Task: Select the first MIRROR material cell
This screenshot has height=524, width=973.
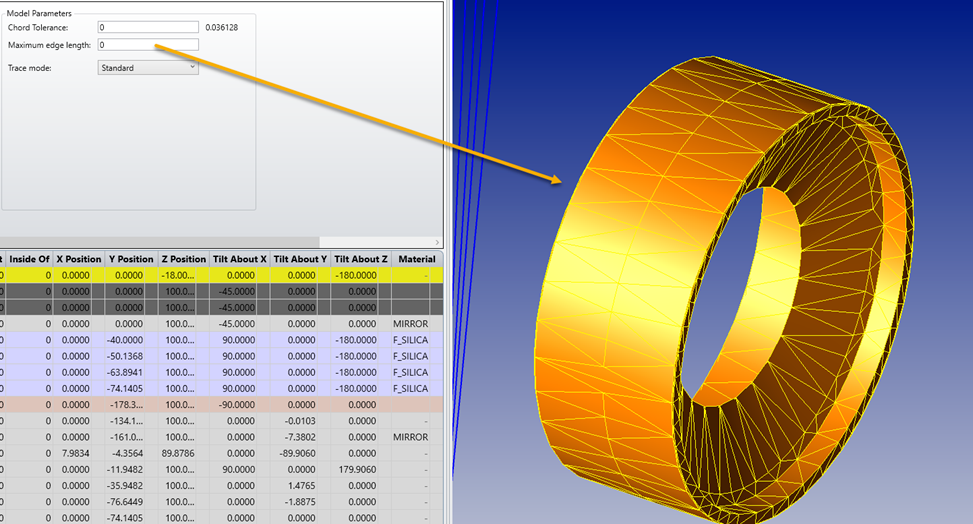Action: [411, 325]
